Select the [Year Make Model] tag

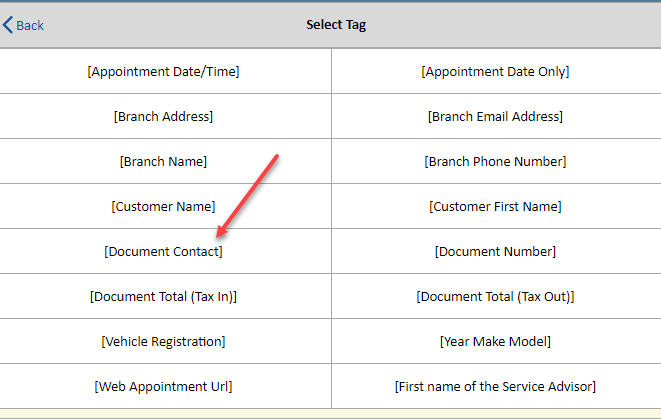pyautogui.click(x=496, y=341)
